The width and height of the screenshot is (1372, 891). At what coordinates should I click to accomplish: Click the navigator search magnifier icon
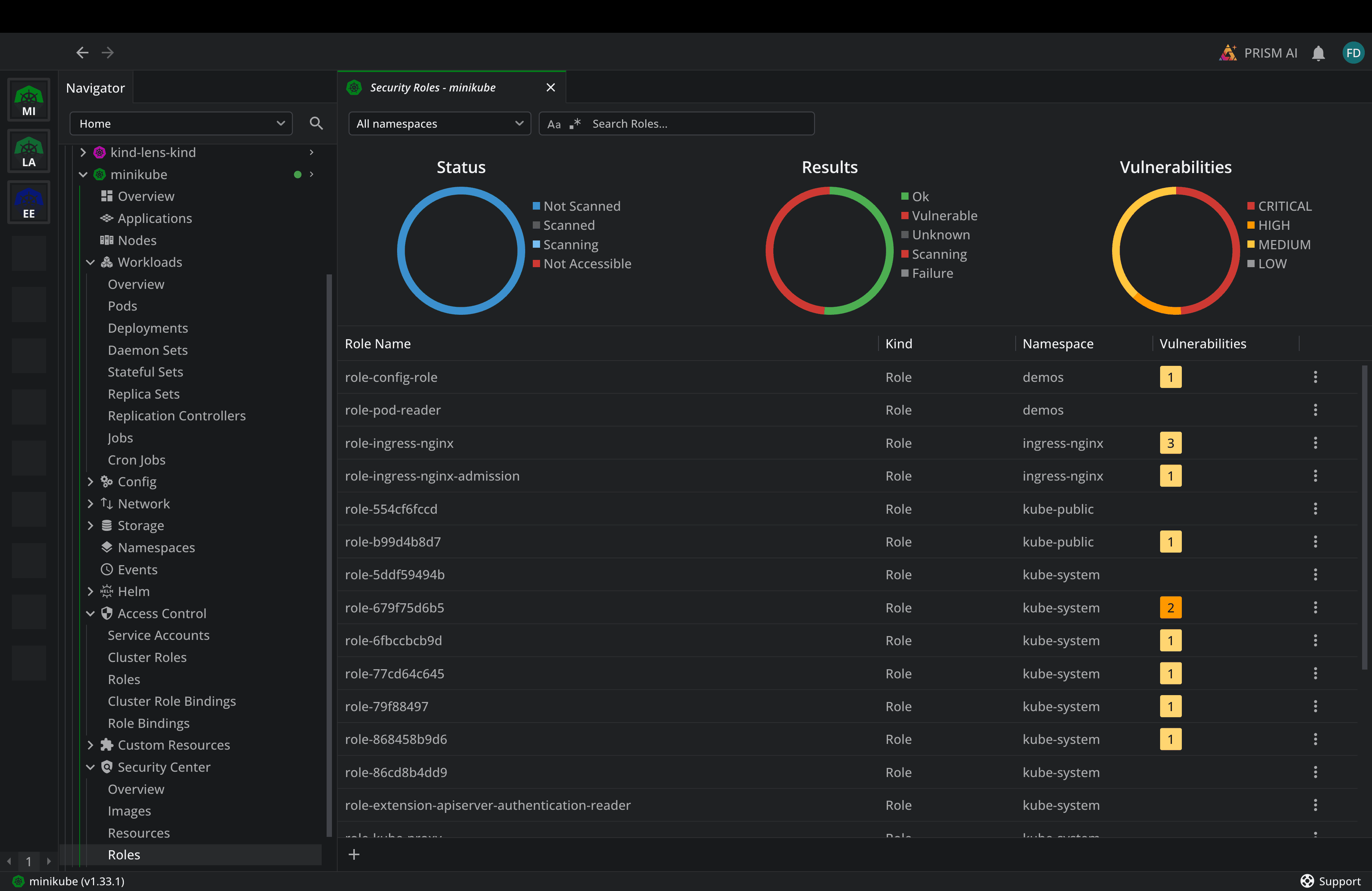[x=316, y=123]
